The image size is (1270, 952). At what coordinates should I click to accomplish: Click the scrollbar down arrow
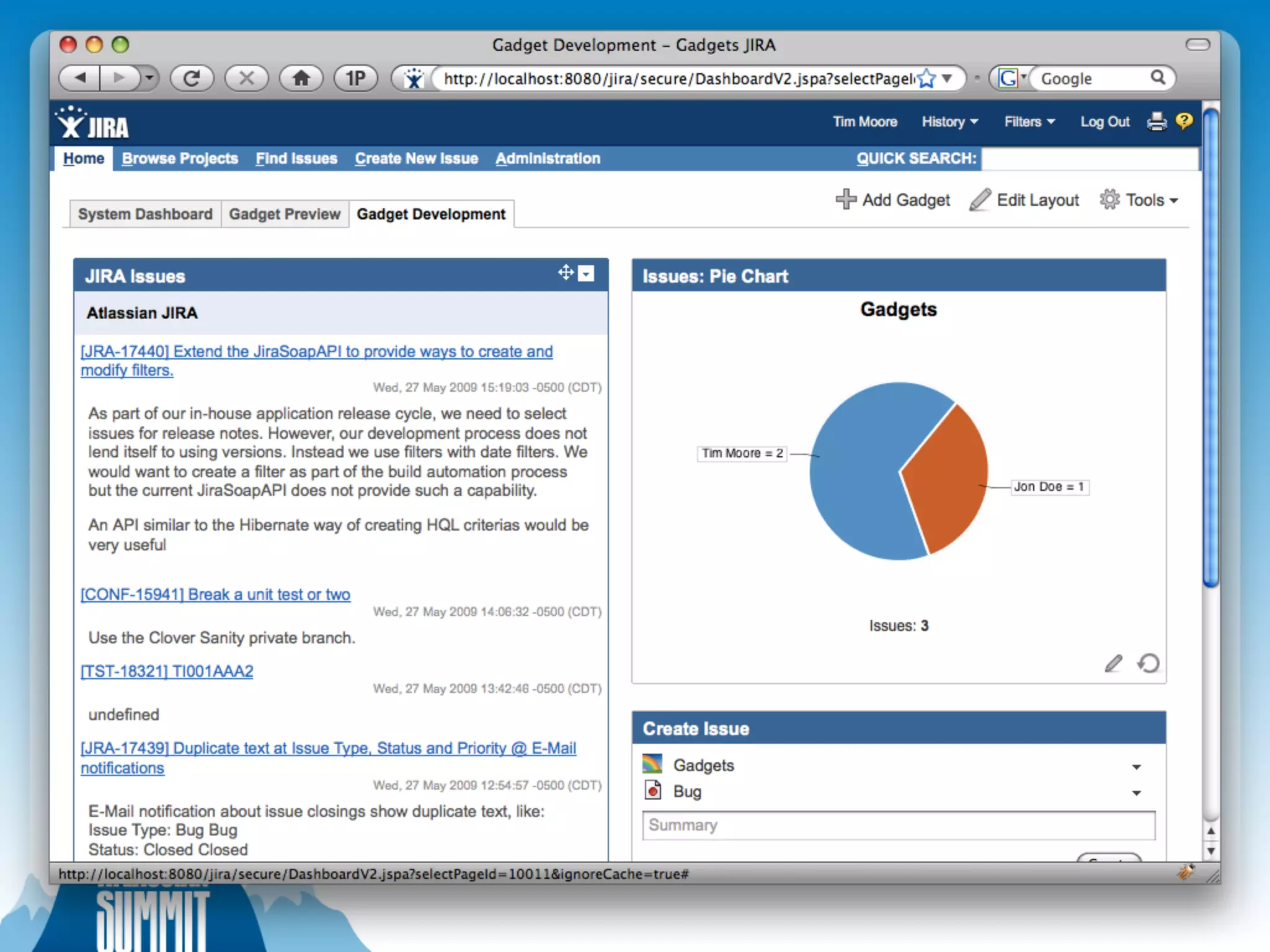pos(1210,851)
